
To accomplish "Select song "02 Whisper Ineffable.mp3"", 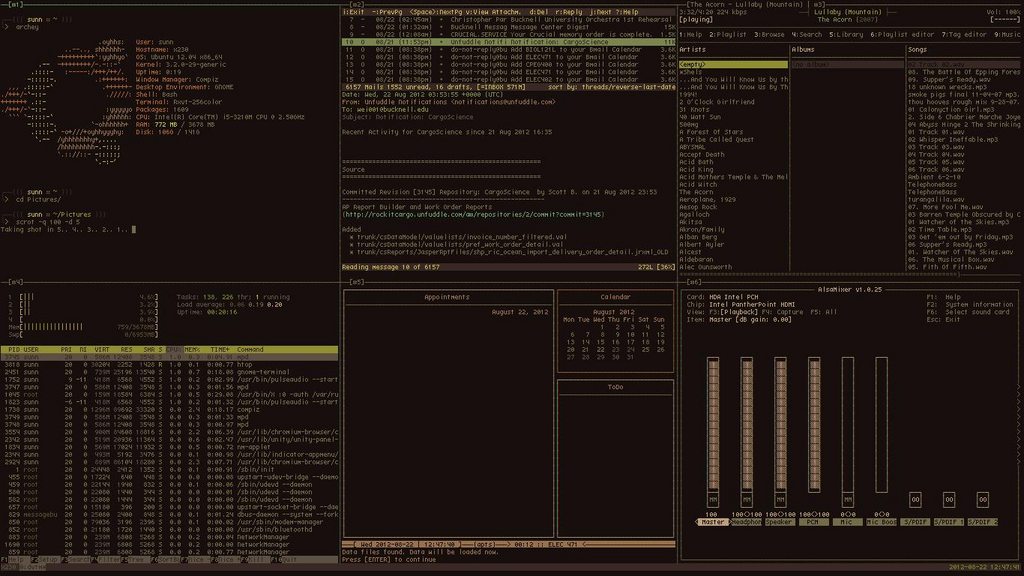I will (952, 139).
